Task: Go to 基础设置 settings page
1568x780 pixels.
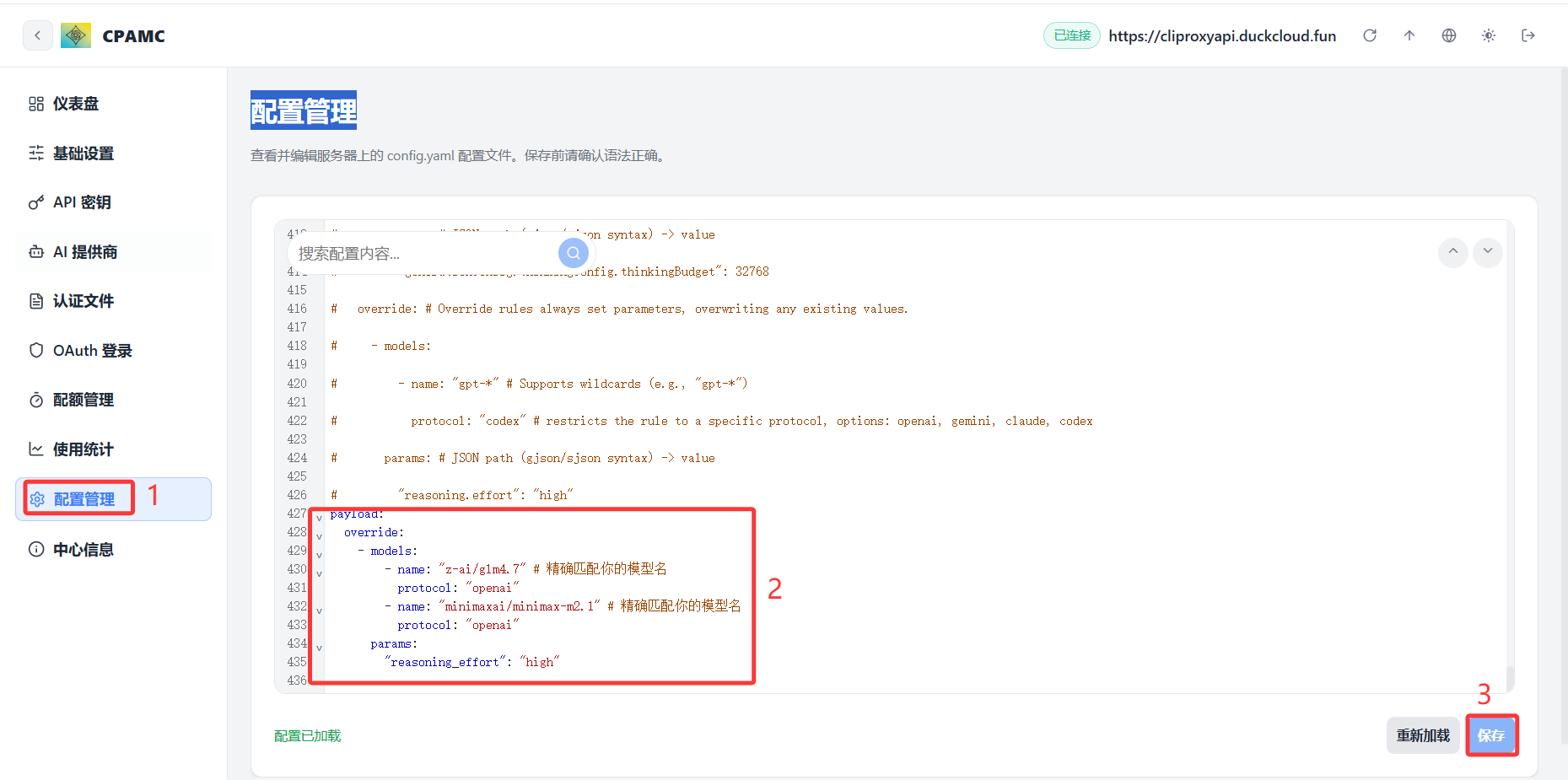Action: click(113, 153)
